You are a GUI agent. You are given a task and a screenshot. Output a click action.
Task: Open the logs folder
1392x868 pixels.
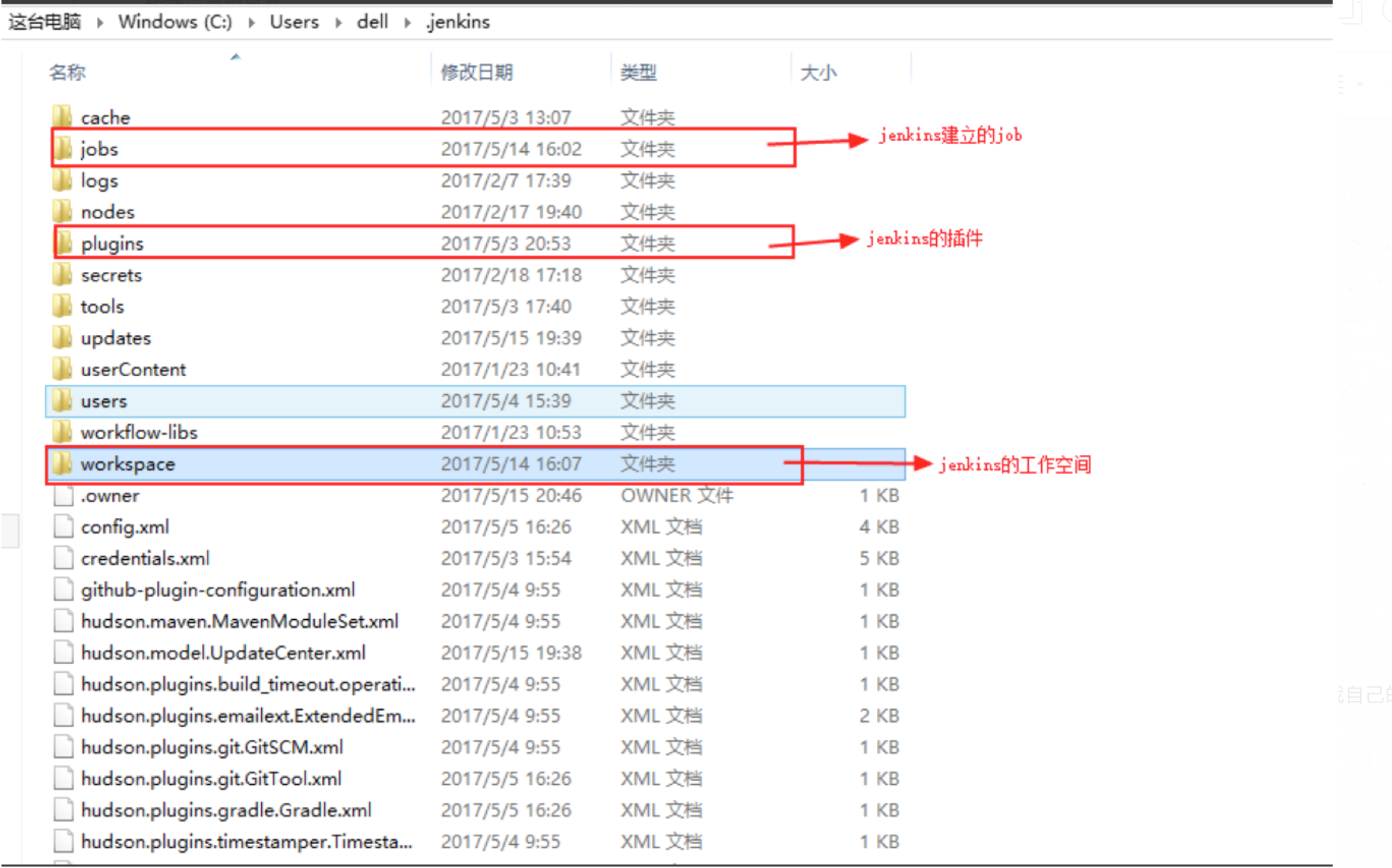click(x=100, y=180)
